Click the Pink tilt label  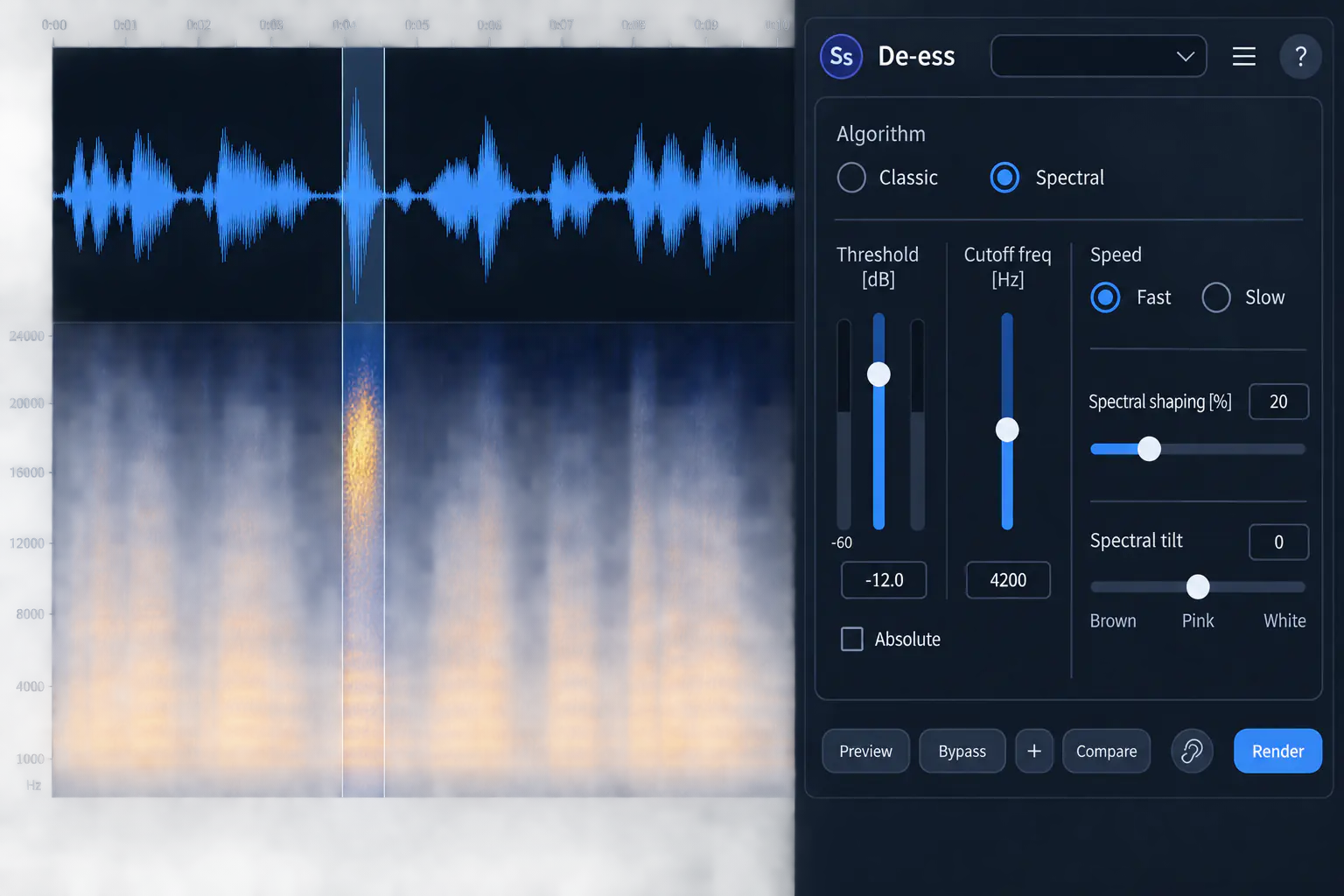pos(1198,621)
